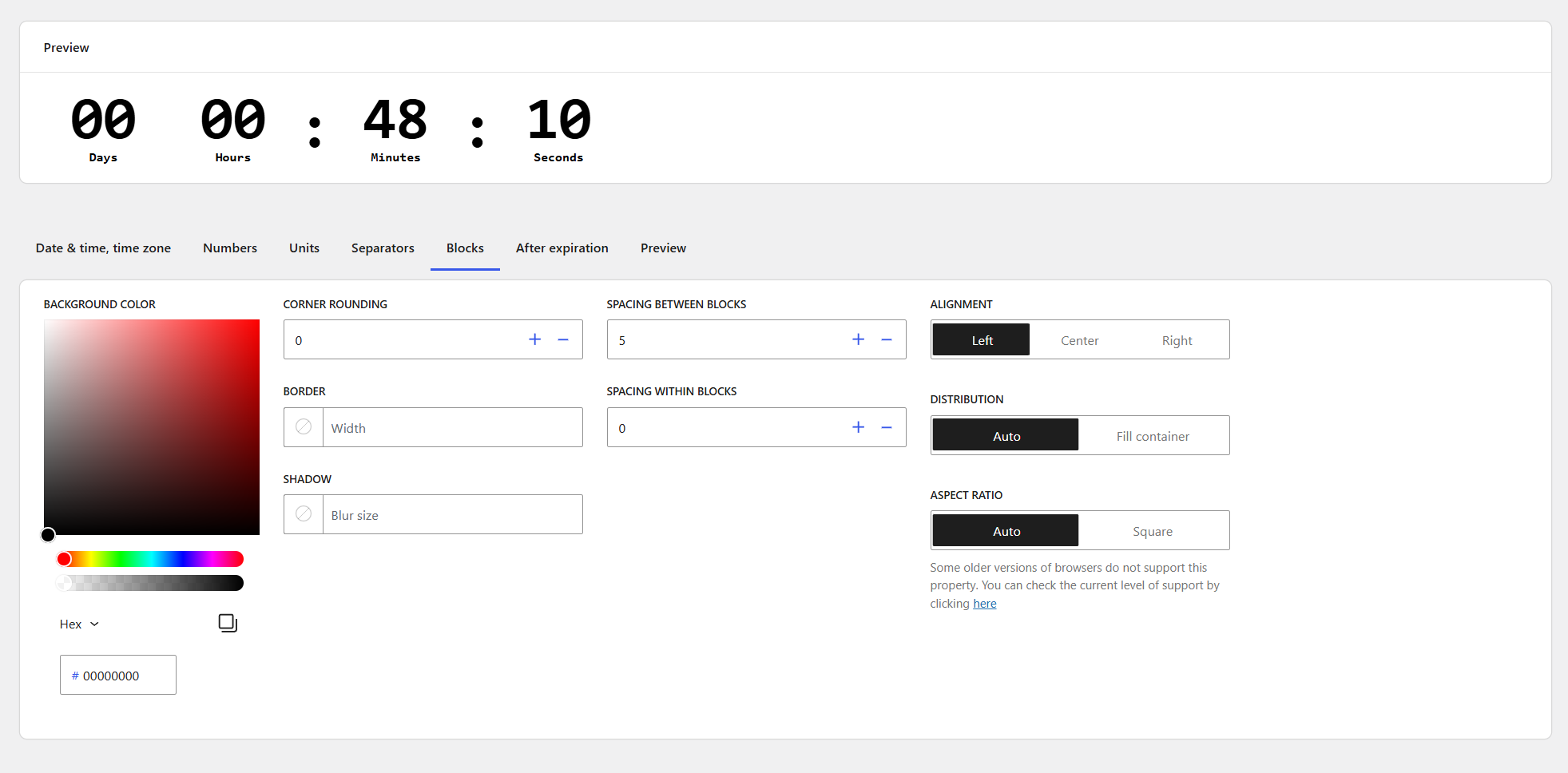This screenshot has height=773, width=1568.
Task: Set distribution to Auto
Action: pyautogui.click(x=1006, y=435)
